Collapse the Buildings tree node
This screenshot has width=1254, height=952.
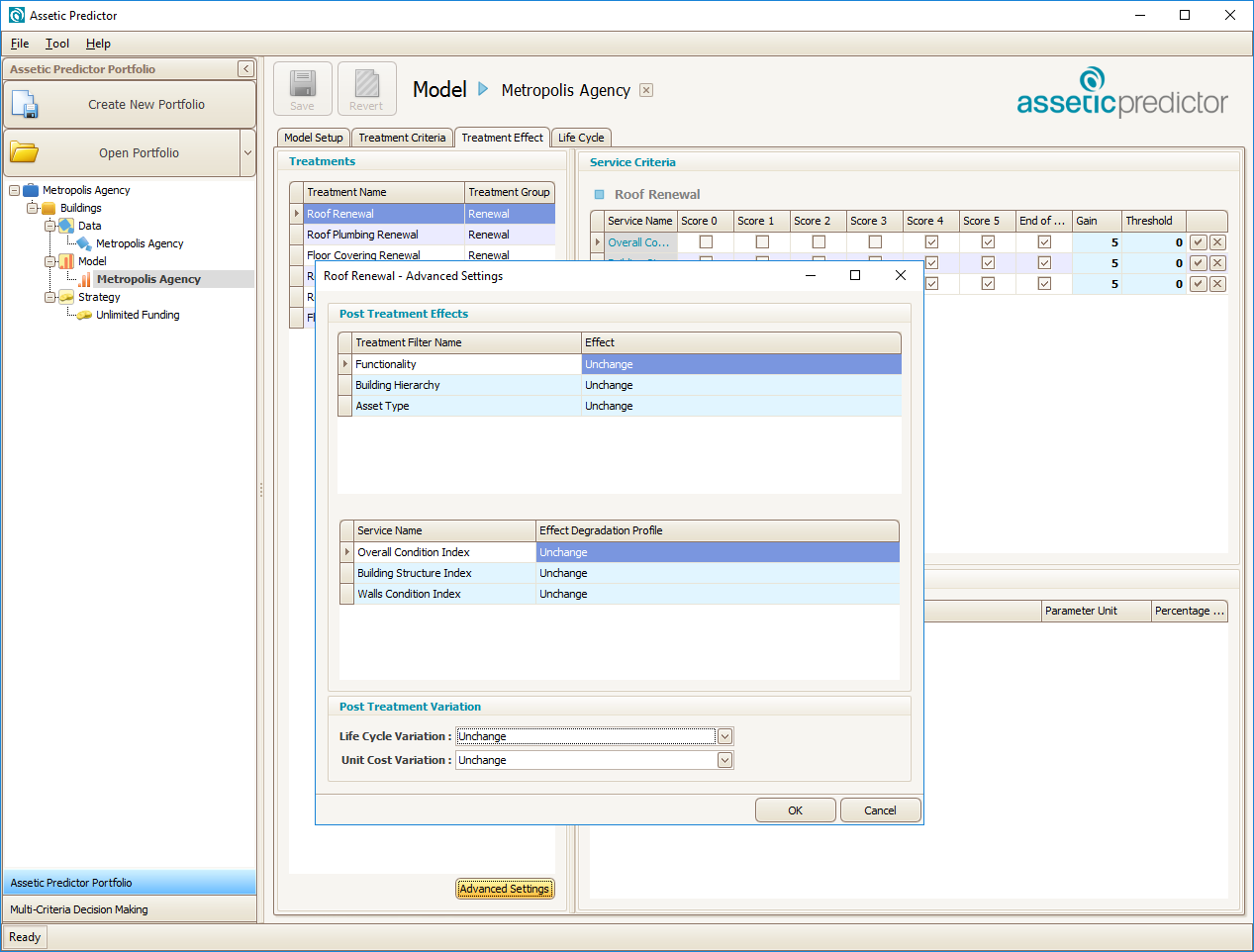click(x=32, y=208)
